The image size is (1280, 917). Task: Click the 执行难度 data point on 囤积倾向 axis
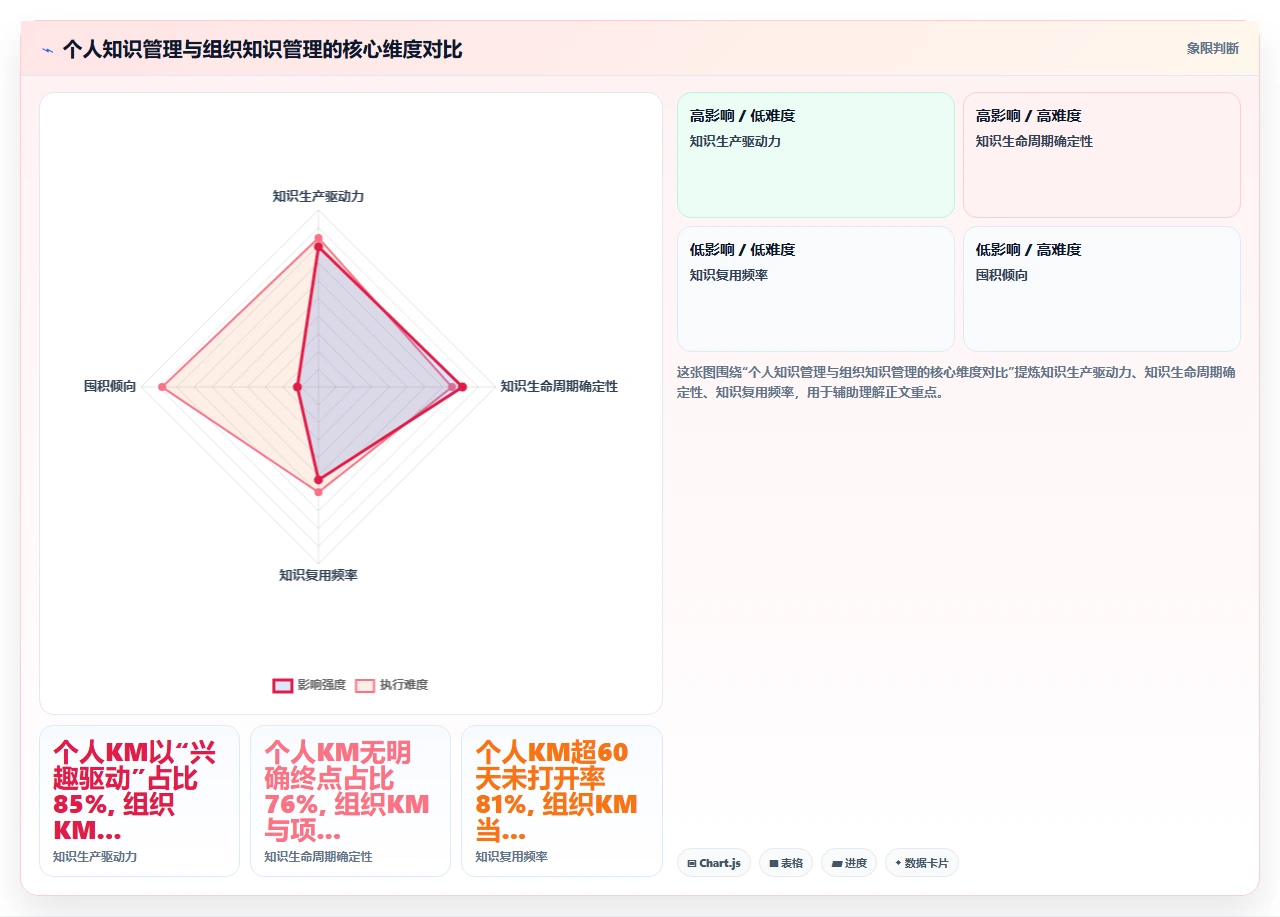pos(161,386)
